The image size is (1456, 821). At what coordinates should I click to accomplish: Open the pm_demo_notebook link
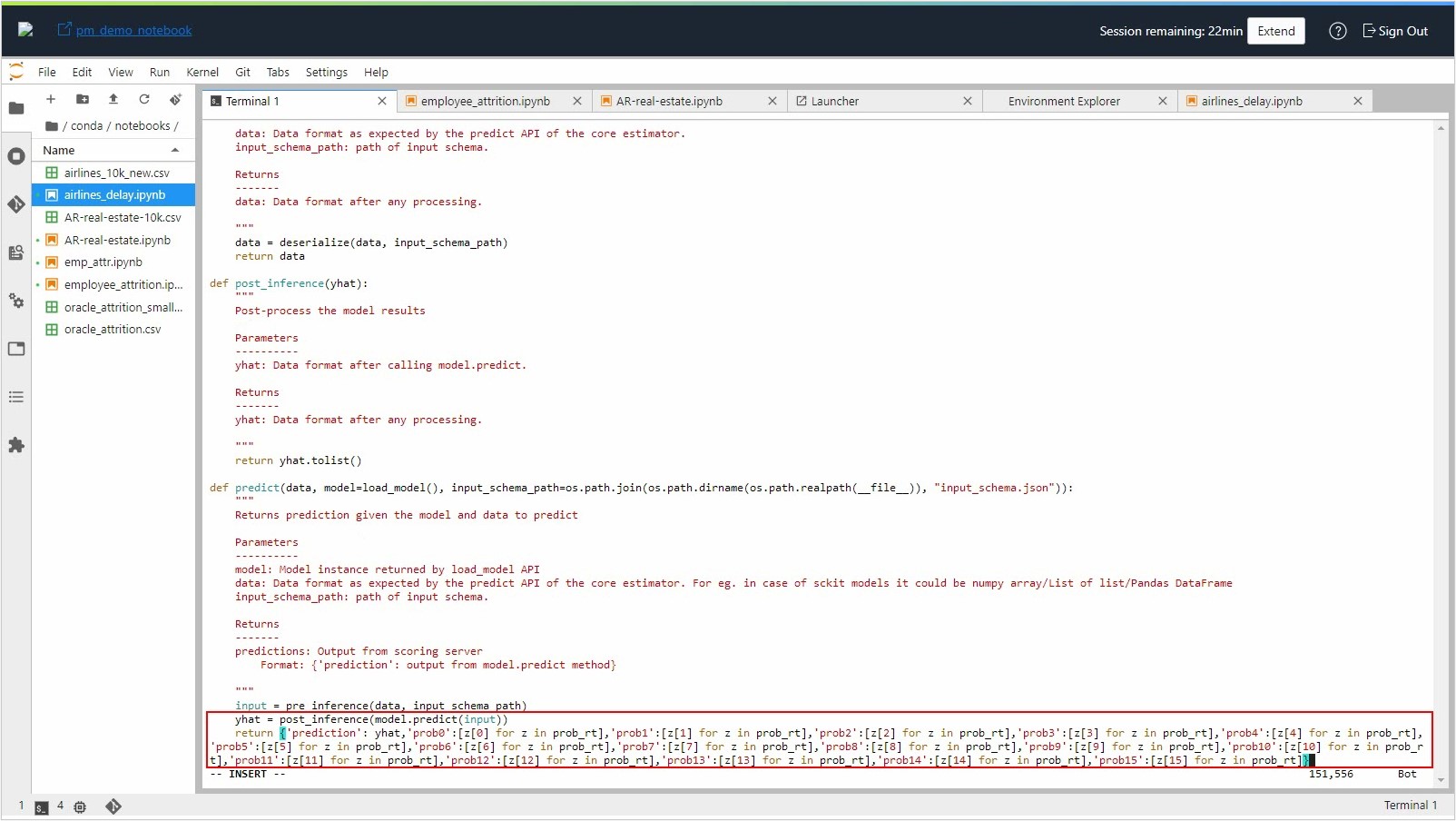[134, 30]
